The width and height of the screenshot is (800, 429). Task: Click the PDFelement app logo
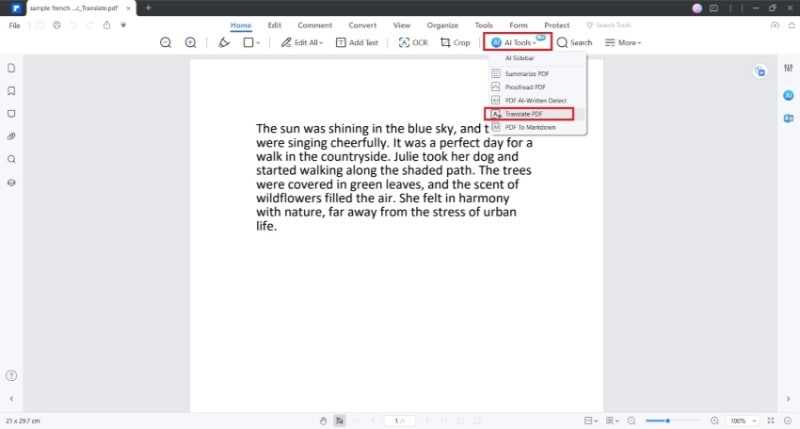16,8
